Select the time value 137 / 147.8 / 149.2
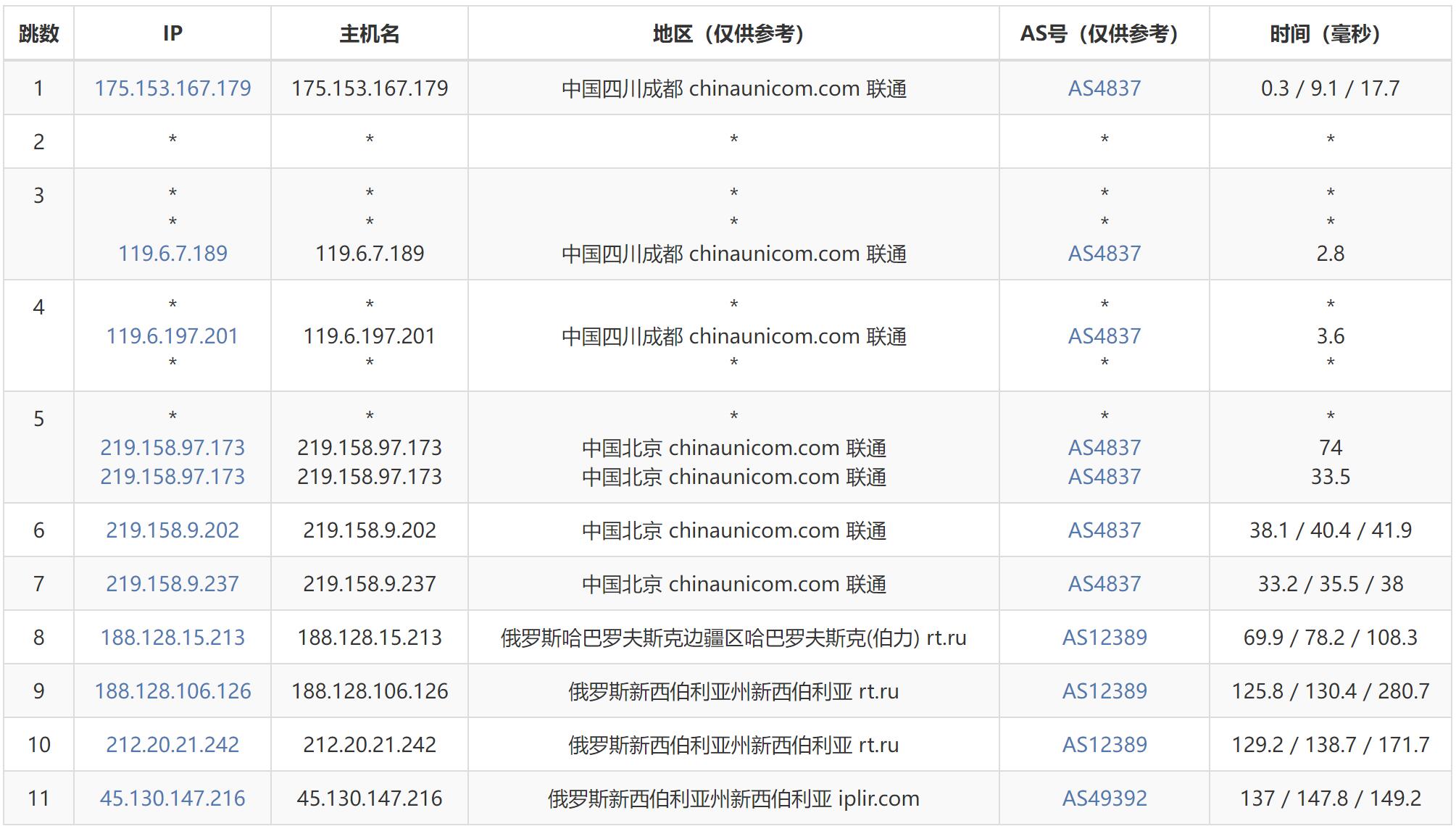This screenshot has width=1456, height=826. 1331,798
